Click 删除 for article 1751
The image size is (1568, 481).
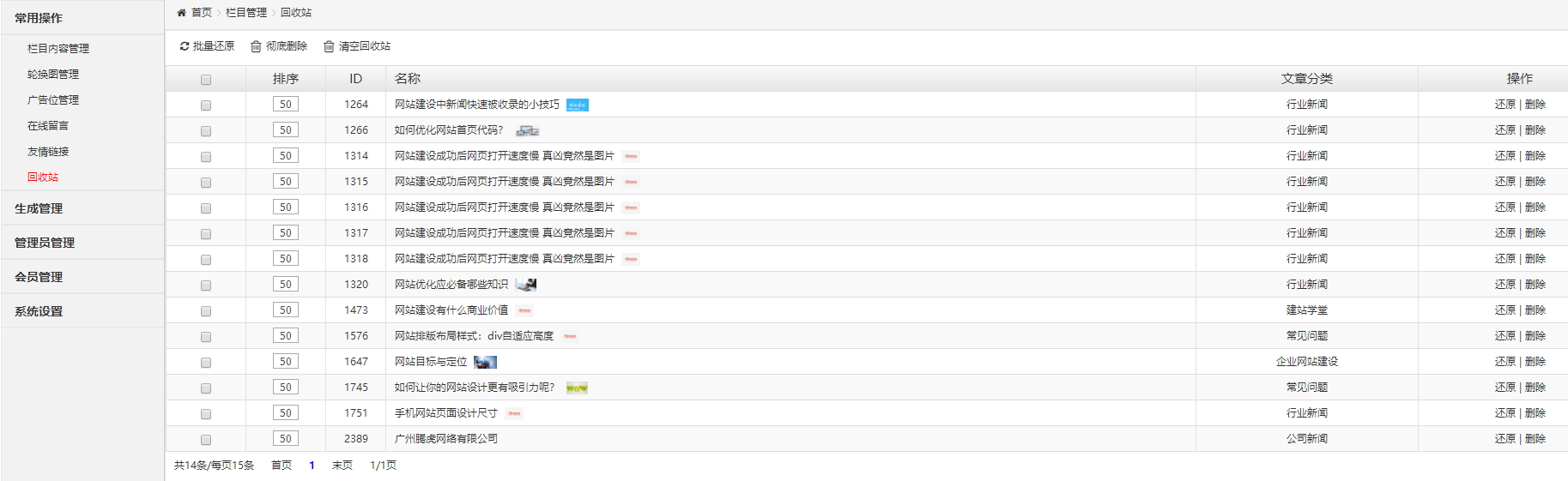(1535, 413)
